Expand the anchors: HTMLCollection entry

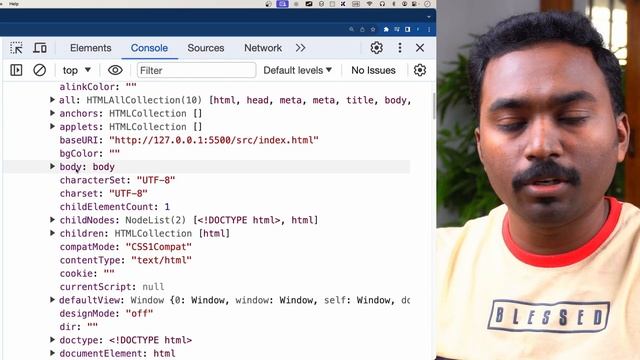click(52, 113)
